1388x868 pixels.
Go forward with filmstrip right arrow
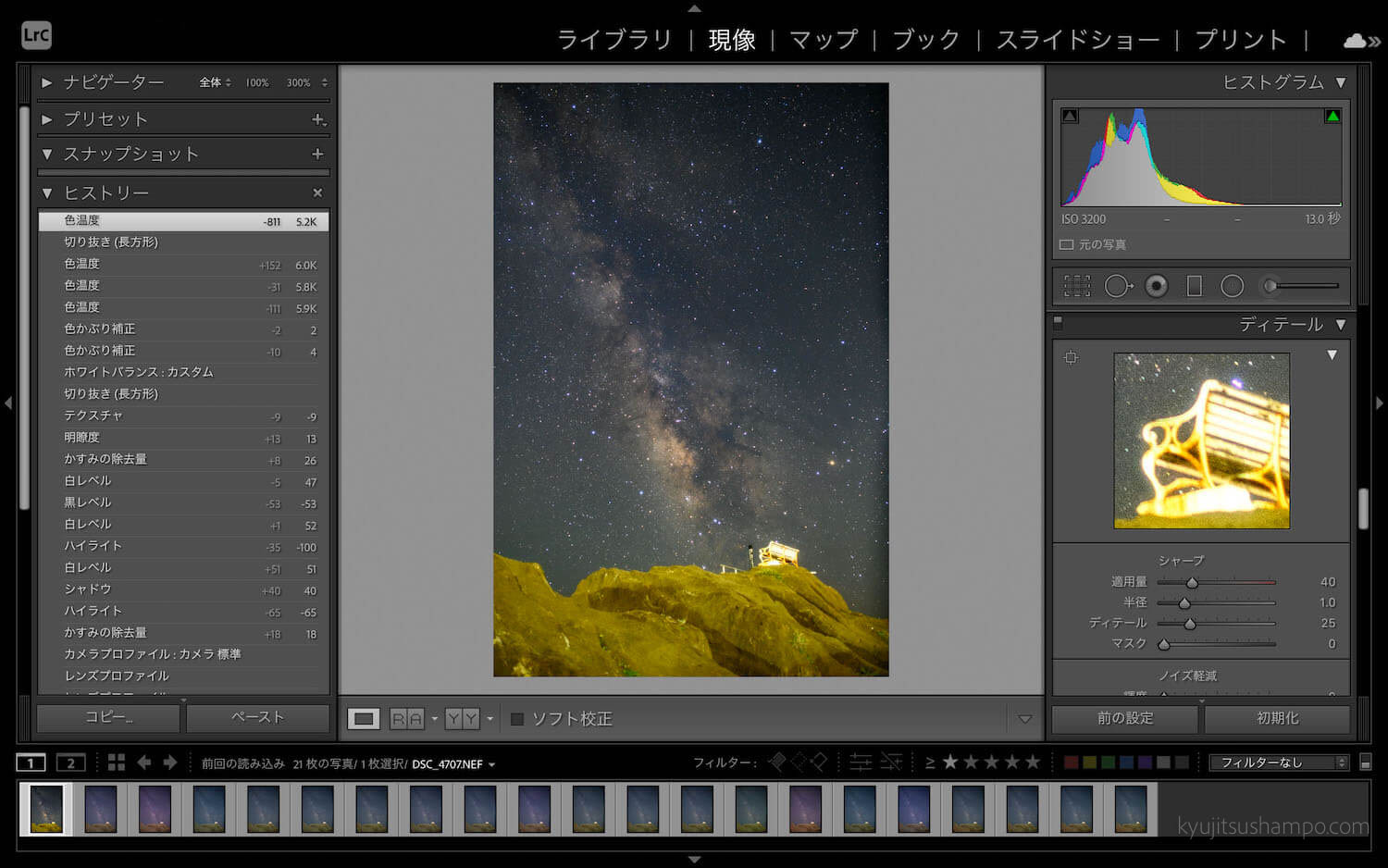(170, 763)
